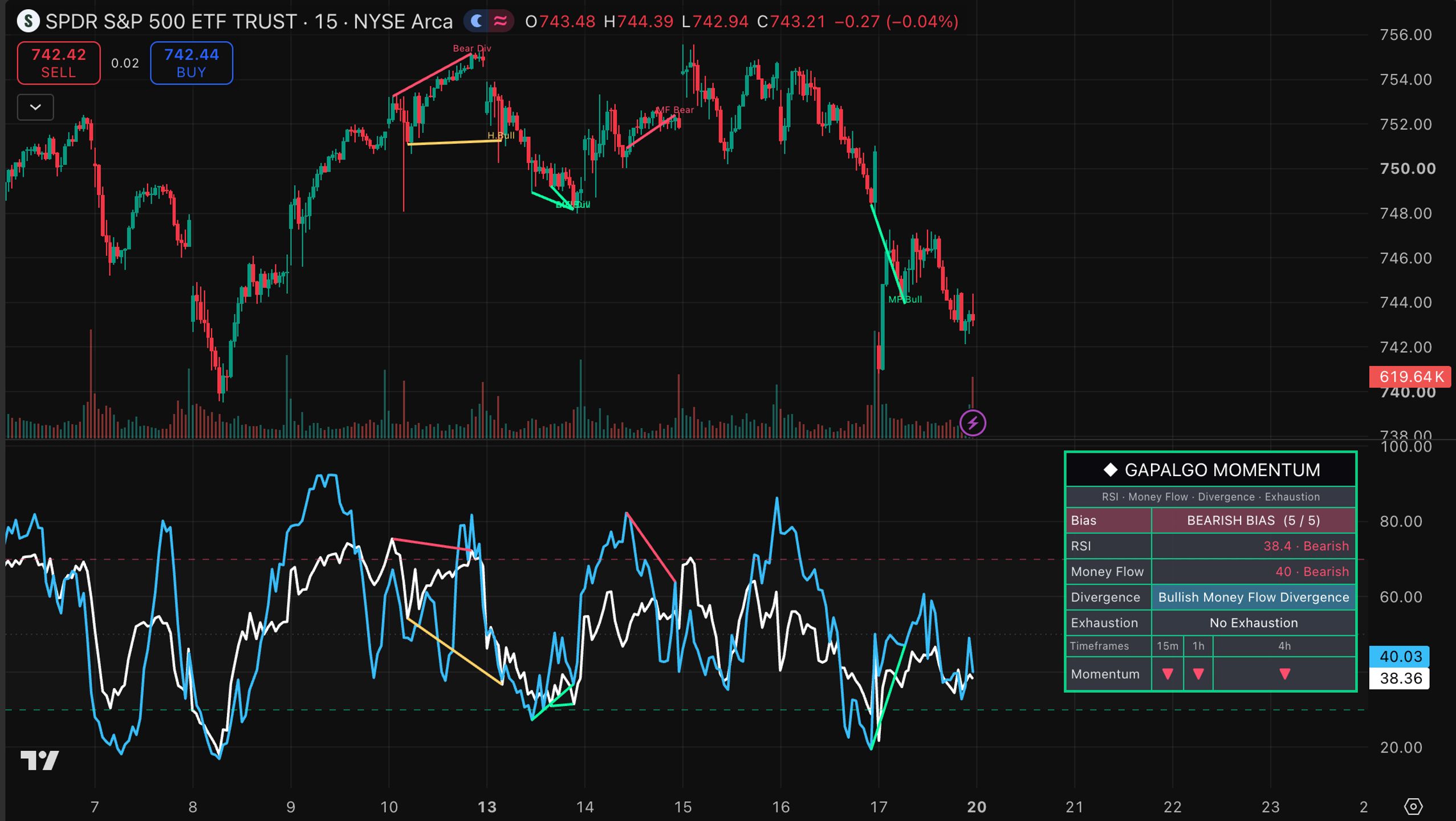The height and width of the screenshot is (821, 1456).
Task: Click the H.Bull divergence label
Action: coord(501,136)
